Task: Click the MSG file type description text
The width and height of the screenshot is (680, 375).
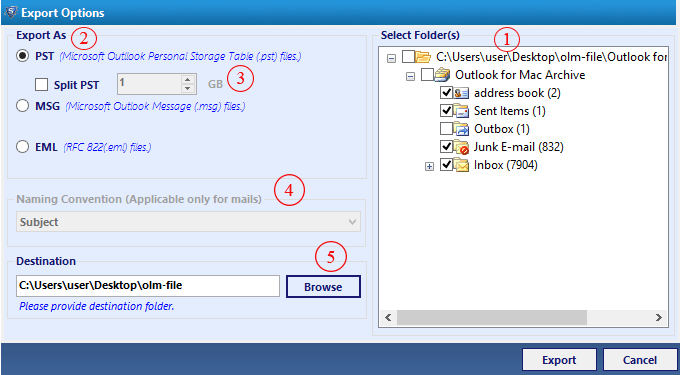Action: pos(155,106)
